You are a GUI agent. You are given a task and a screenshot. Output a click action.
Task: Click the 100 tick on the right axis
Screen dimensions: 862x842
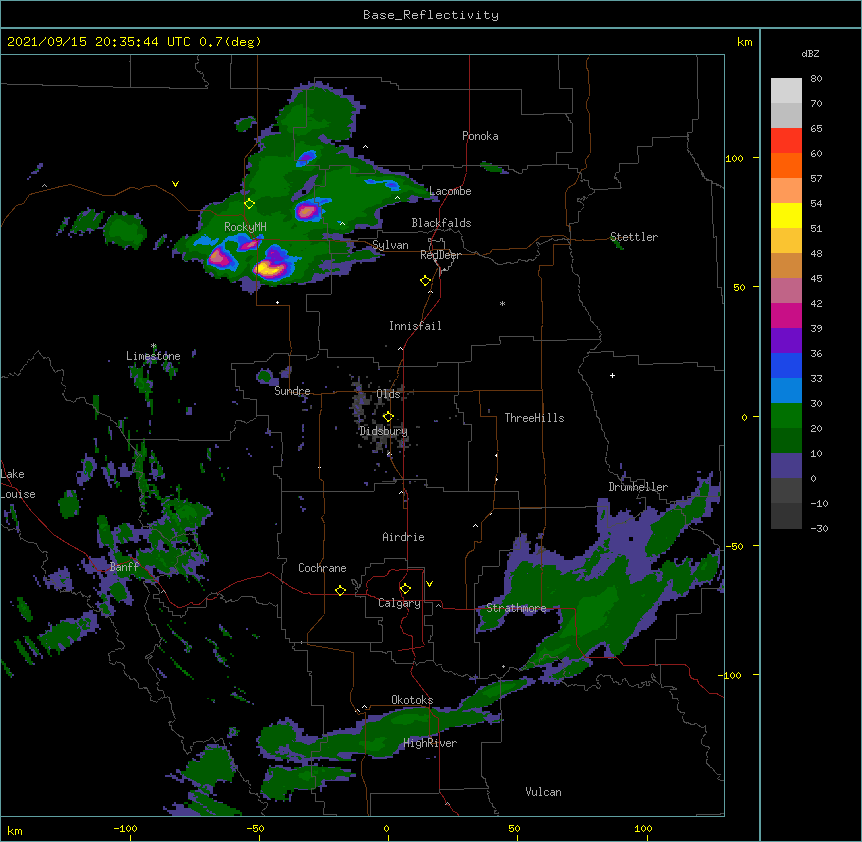tap(734, 158)
